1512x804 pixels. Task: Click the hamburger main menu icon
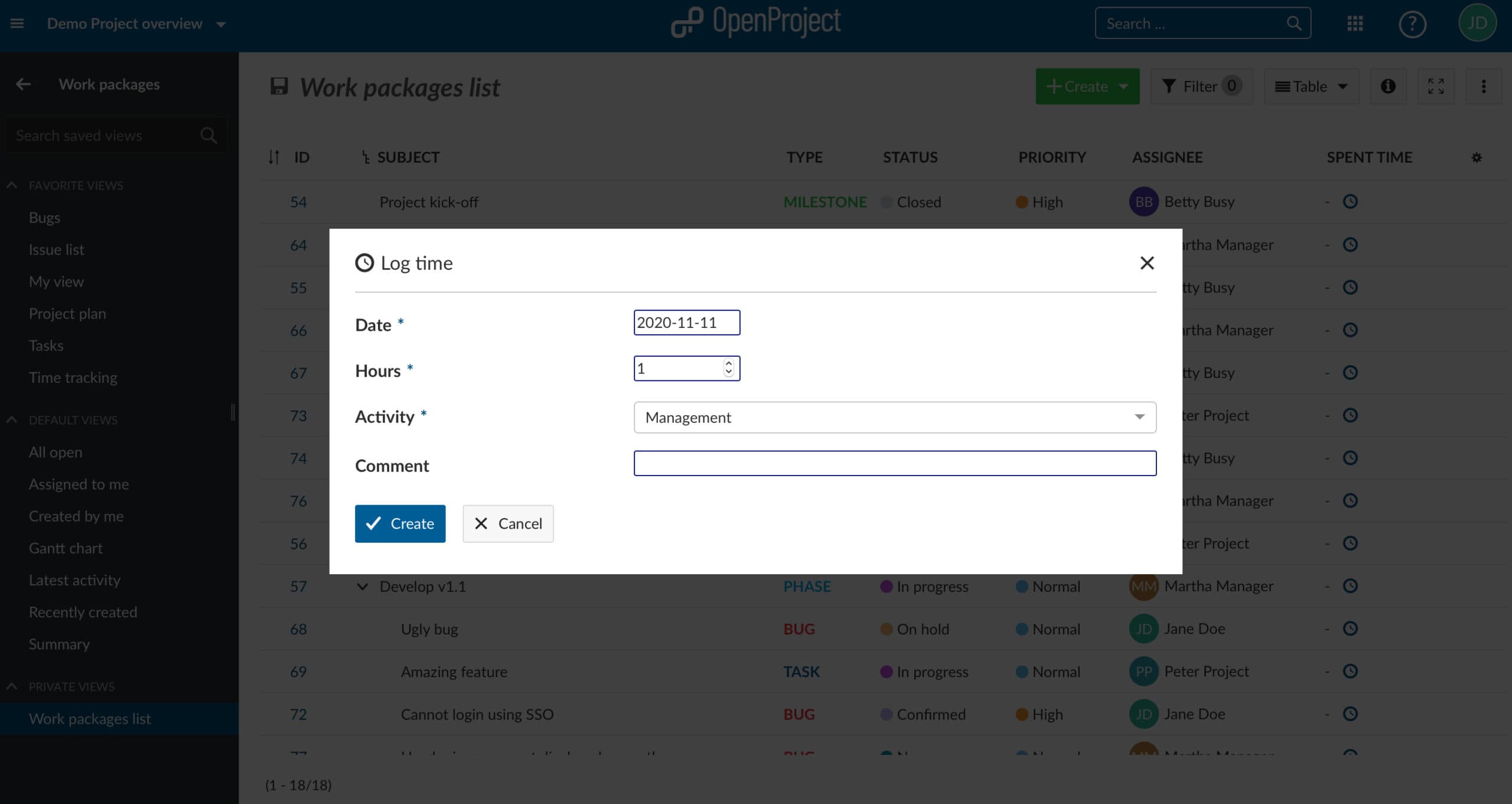tap(17, 24)
